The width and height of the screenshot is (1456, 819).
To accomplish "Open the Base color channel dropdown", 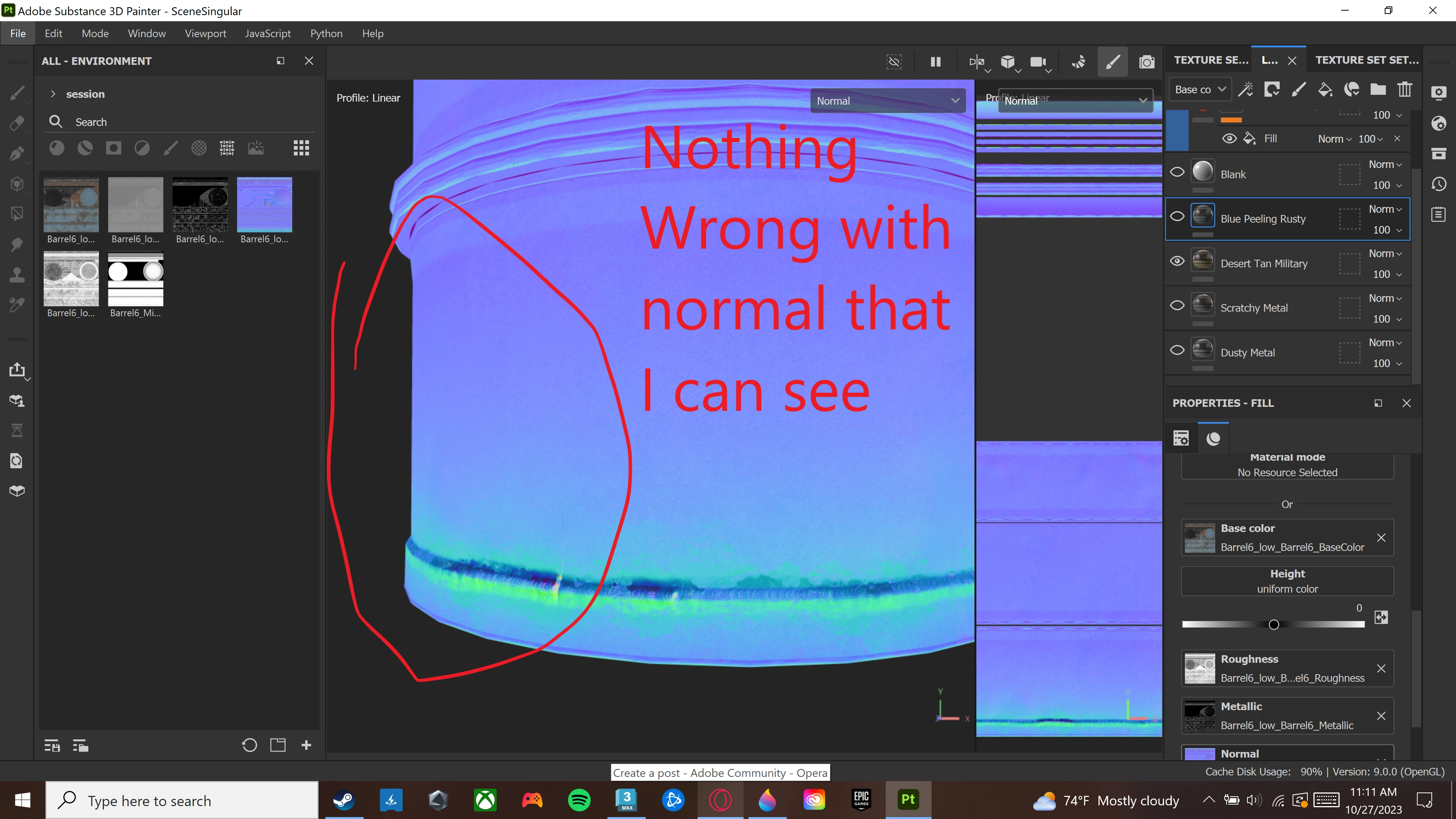I will coord(1199,89).
